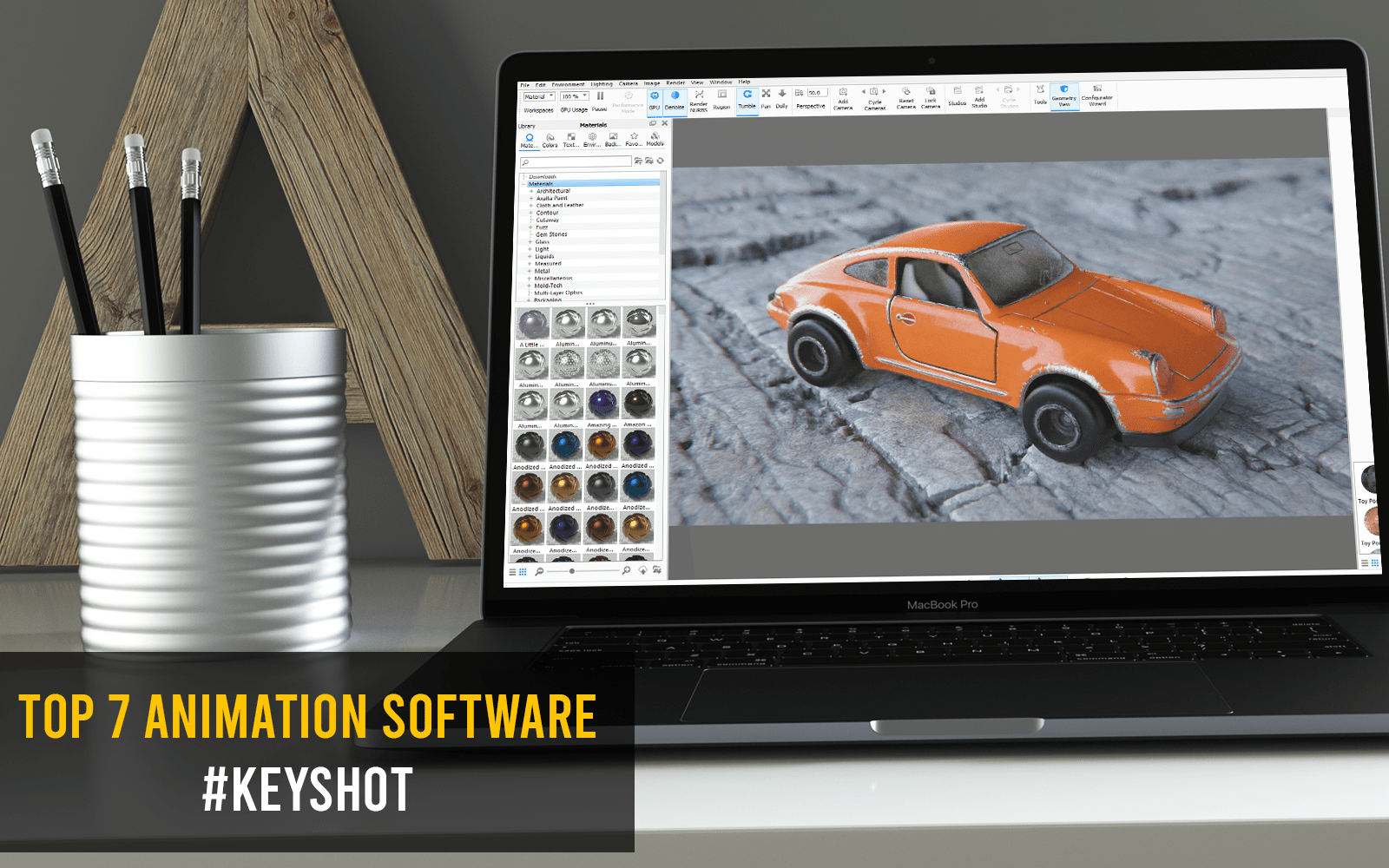Screen dimensions: 1389x868
Task: Switch to the Environments library tab
Action: pyautogui.click(x=592, y=139)
